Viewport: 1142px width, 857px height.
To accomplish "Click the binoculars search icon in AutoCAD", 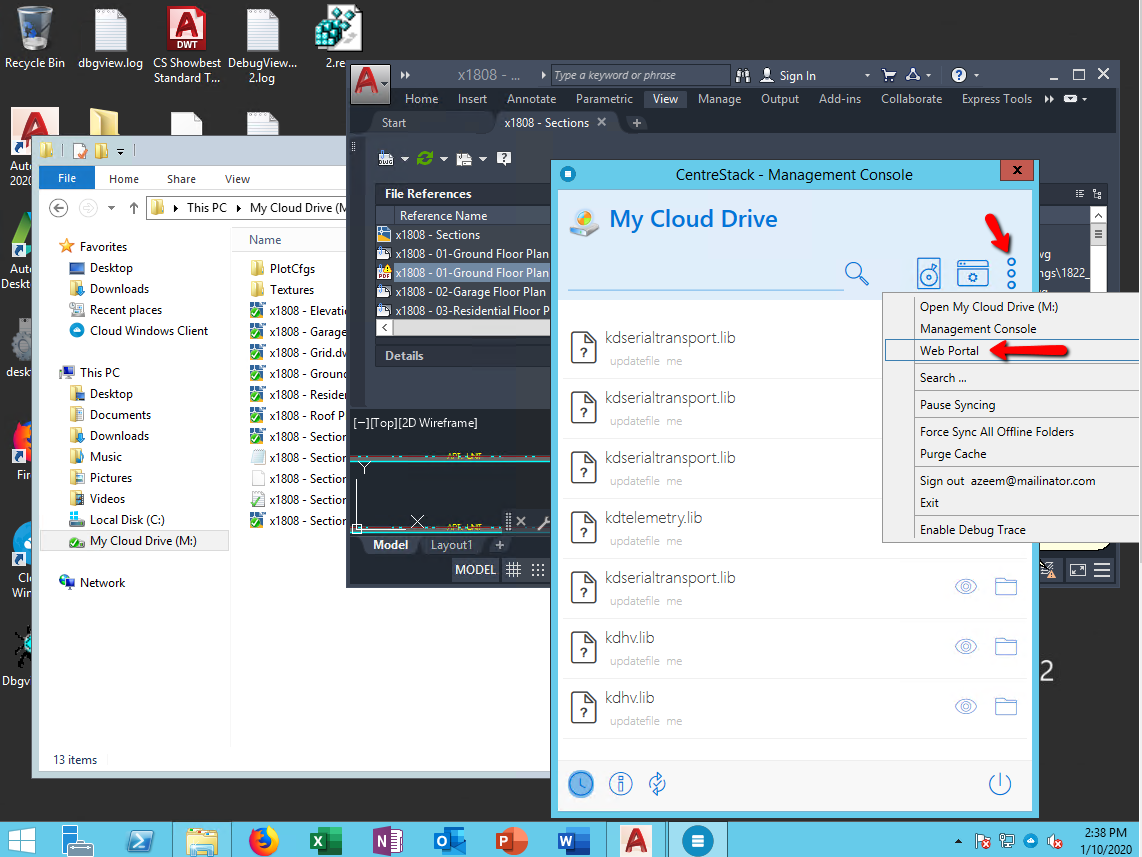I will pos(743,75).
